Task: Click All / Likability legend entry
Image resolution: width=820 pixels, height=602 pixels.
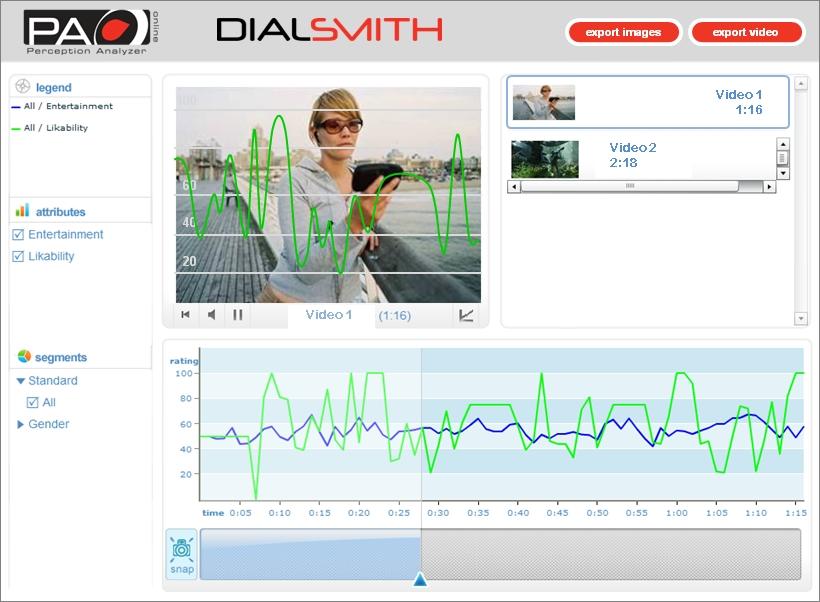Action: [x=50, y=128]
